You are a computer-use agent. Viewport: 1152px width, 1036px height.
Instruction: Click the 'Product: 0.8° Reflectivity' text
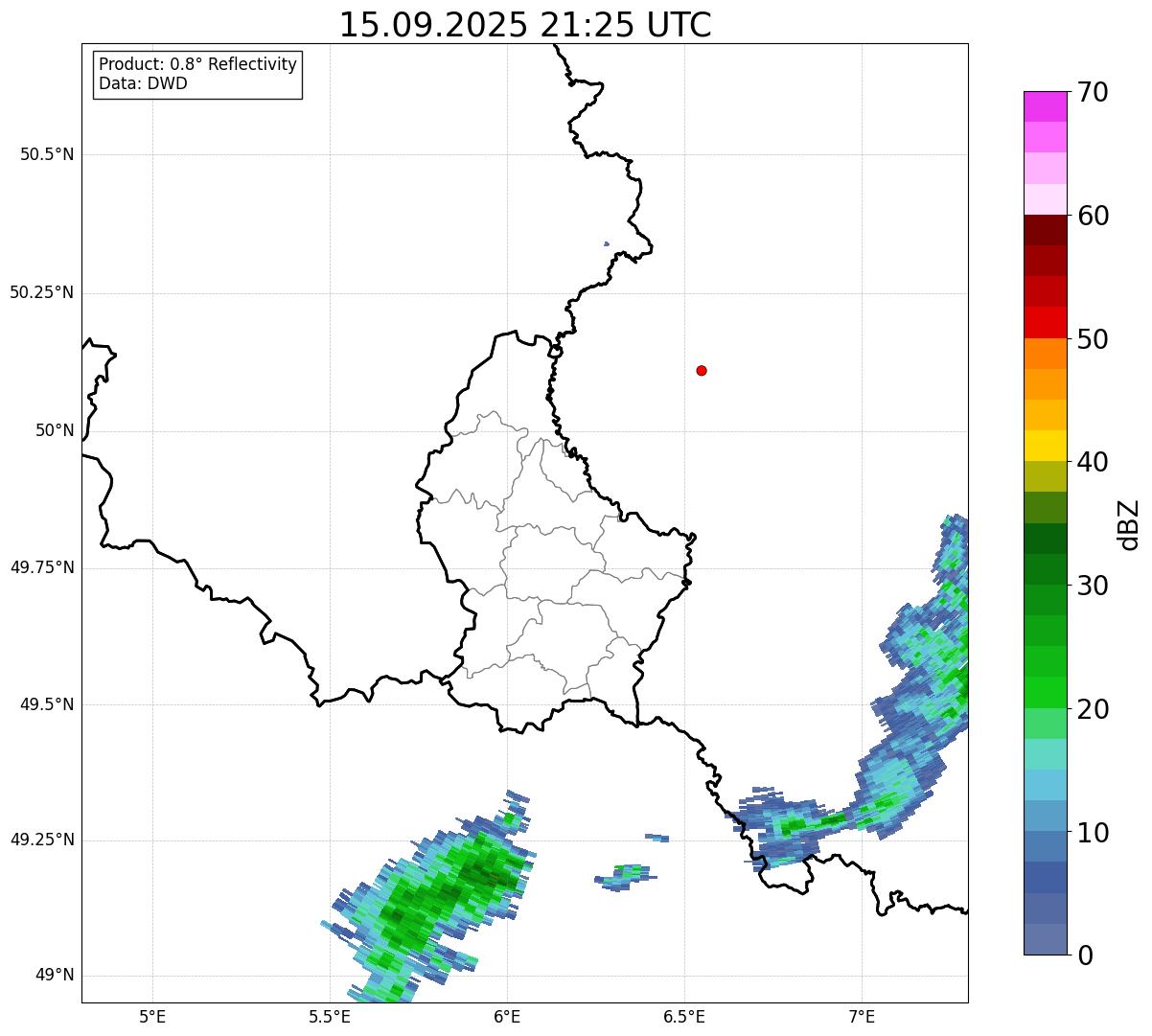(198, 64)
